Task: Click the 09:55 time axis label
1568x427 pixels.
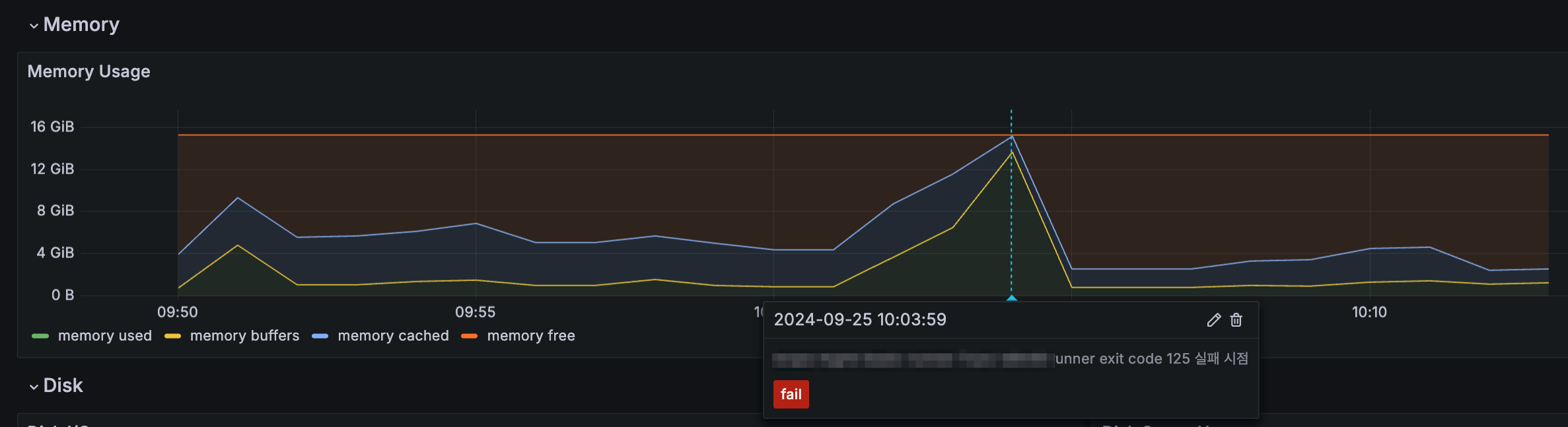Action: tap(475, 312)
